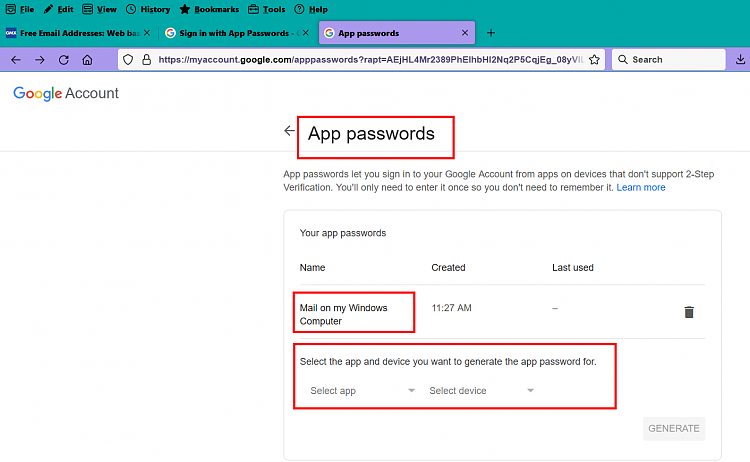Delete Mail on my Windows Computer password
Screen dimensions: 750x462
click(x=689, y=312)
